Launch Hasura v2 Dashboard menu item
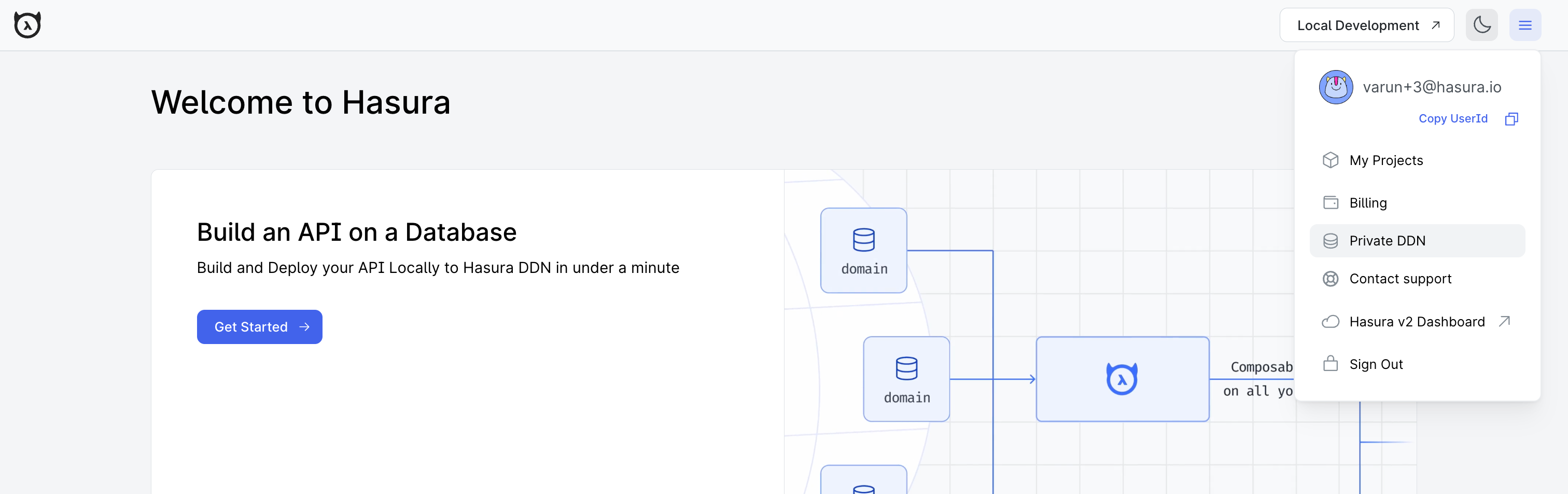The width and height of the screenshot is (1568, 494). 1417,322
